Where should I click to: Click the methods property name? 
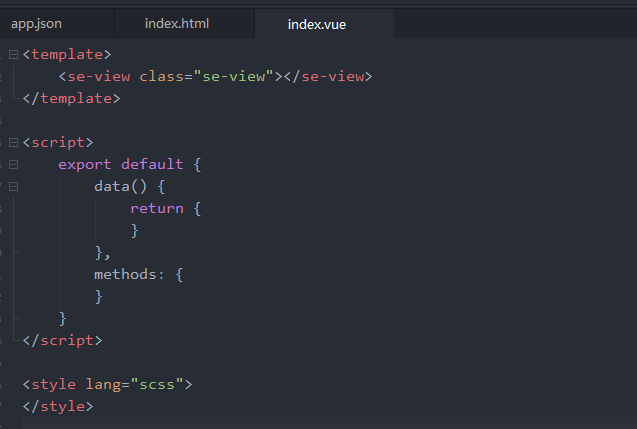pos(125,275)
